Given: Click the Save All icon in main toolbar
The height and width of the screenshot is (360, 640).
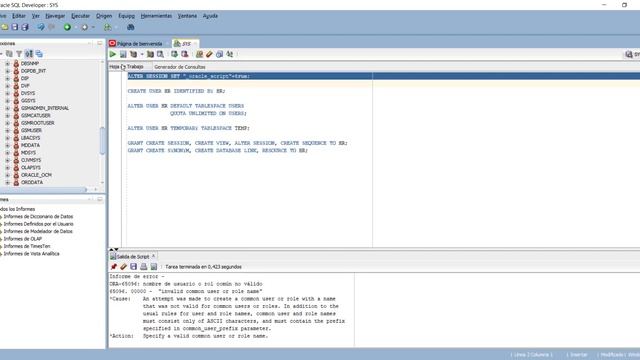Looking at the screenshot, I should [25, 27].
